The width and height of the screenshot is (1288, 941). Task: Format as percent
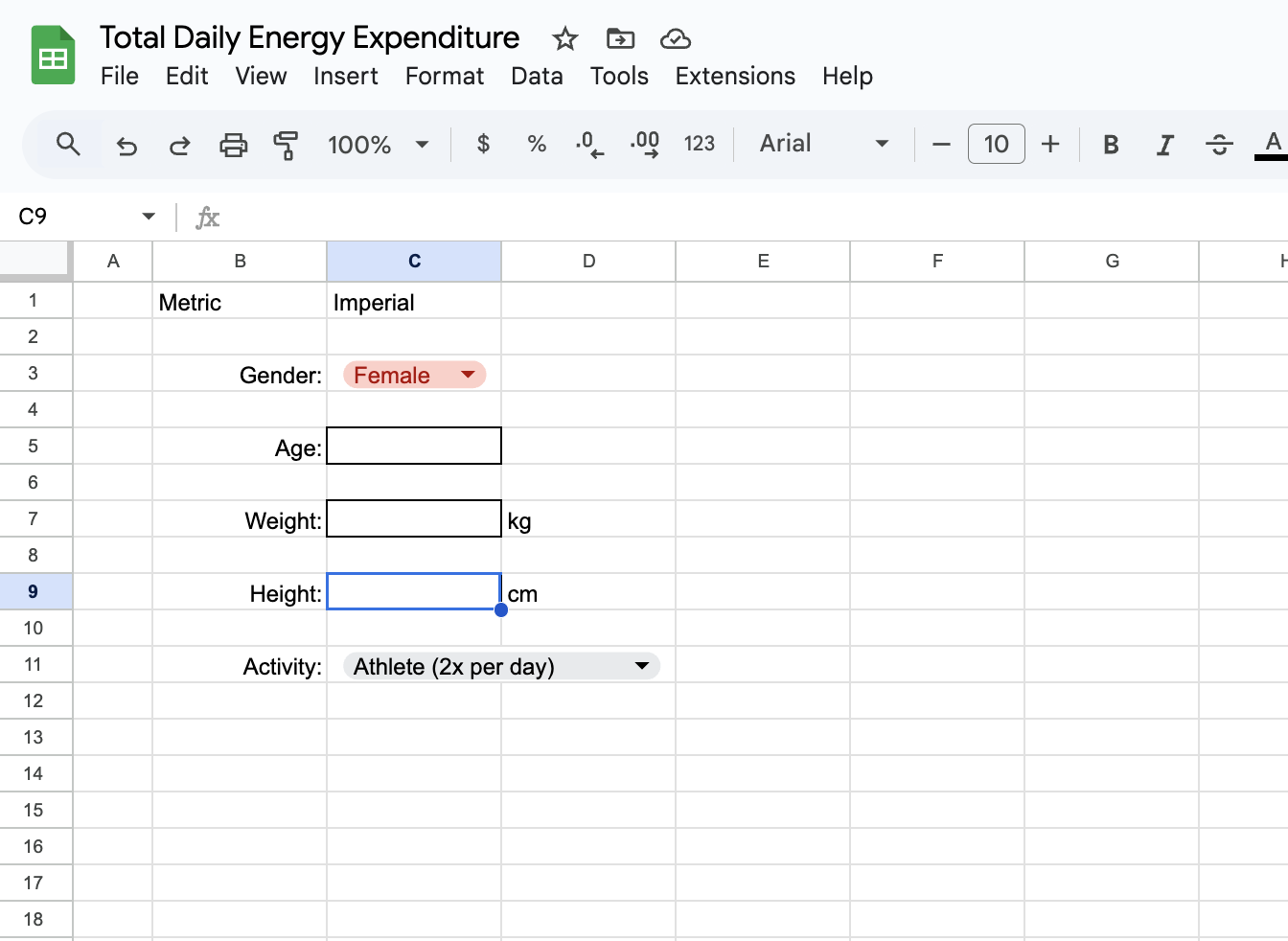pos(537,144)
